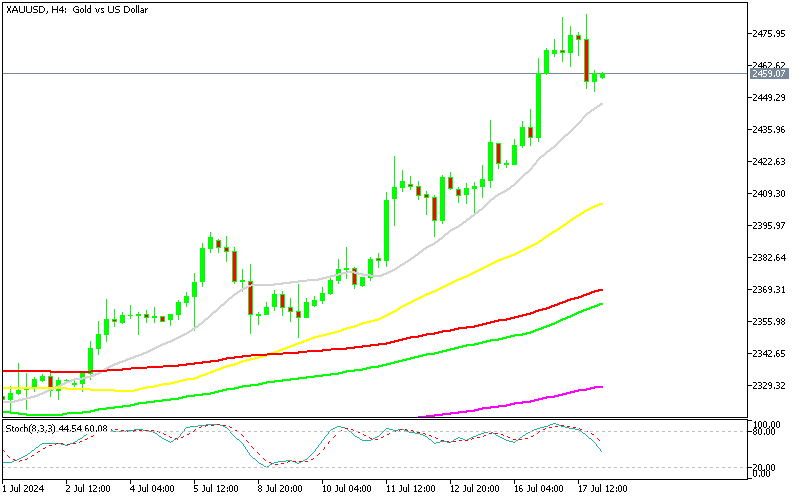Click the 2329.32 price axis label
The image size is (800, 500).
click(768, 386)
